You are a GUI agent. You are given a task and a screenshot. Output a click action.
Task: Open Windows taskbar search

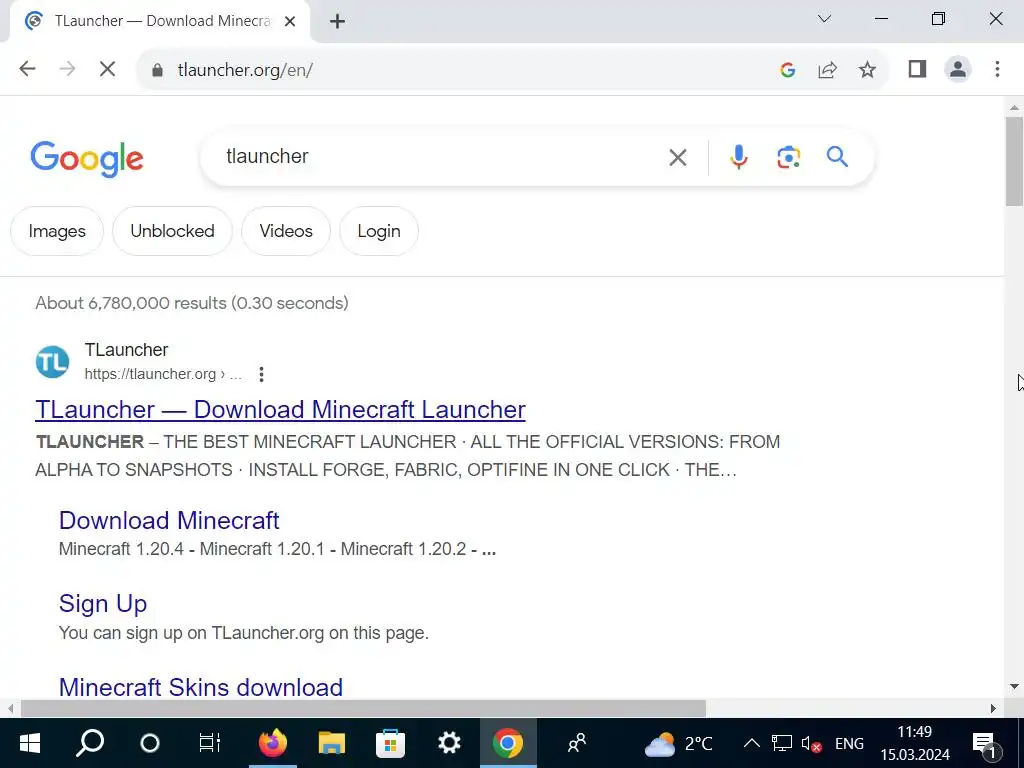pyautogui.click(x=90, y=743)
